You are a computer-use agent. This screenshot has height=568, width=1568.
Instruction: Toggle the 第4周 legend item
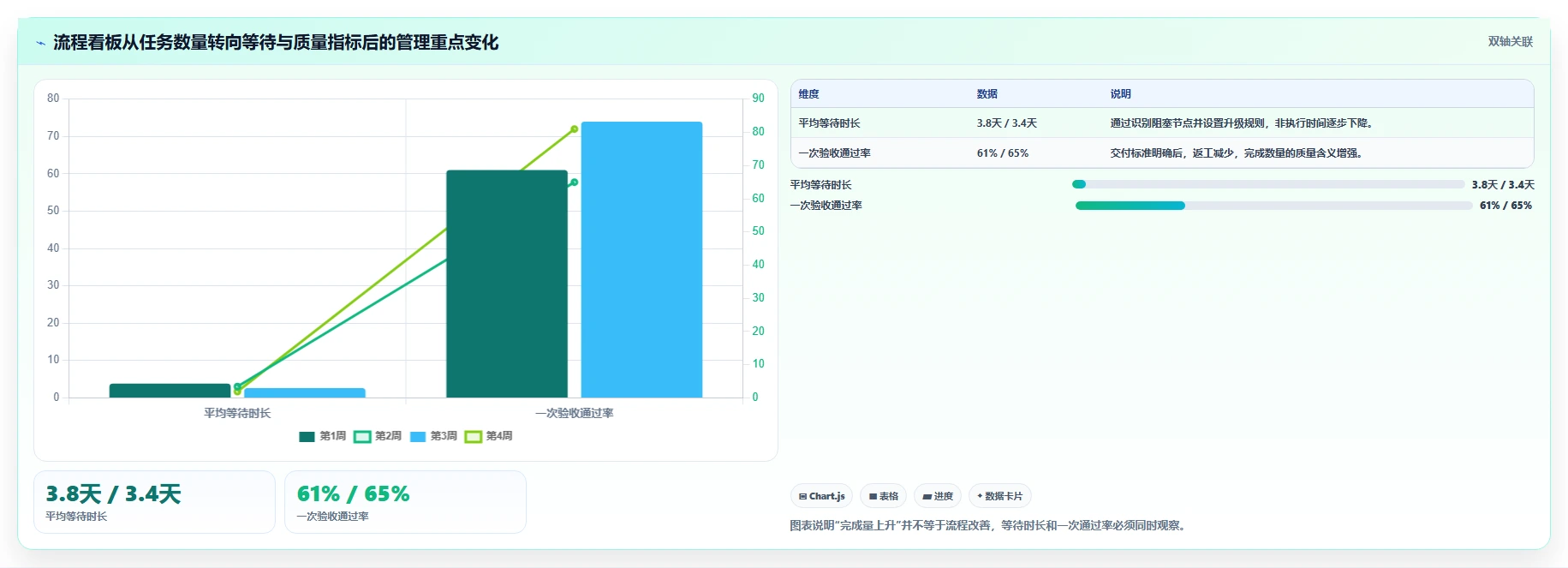pyautogui.click(x=489, y=437)
